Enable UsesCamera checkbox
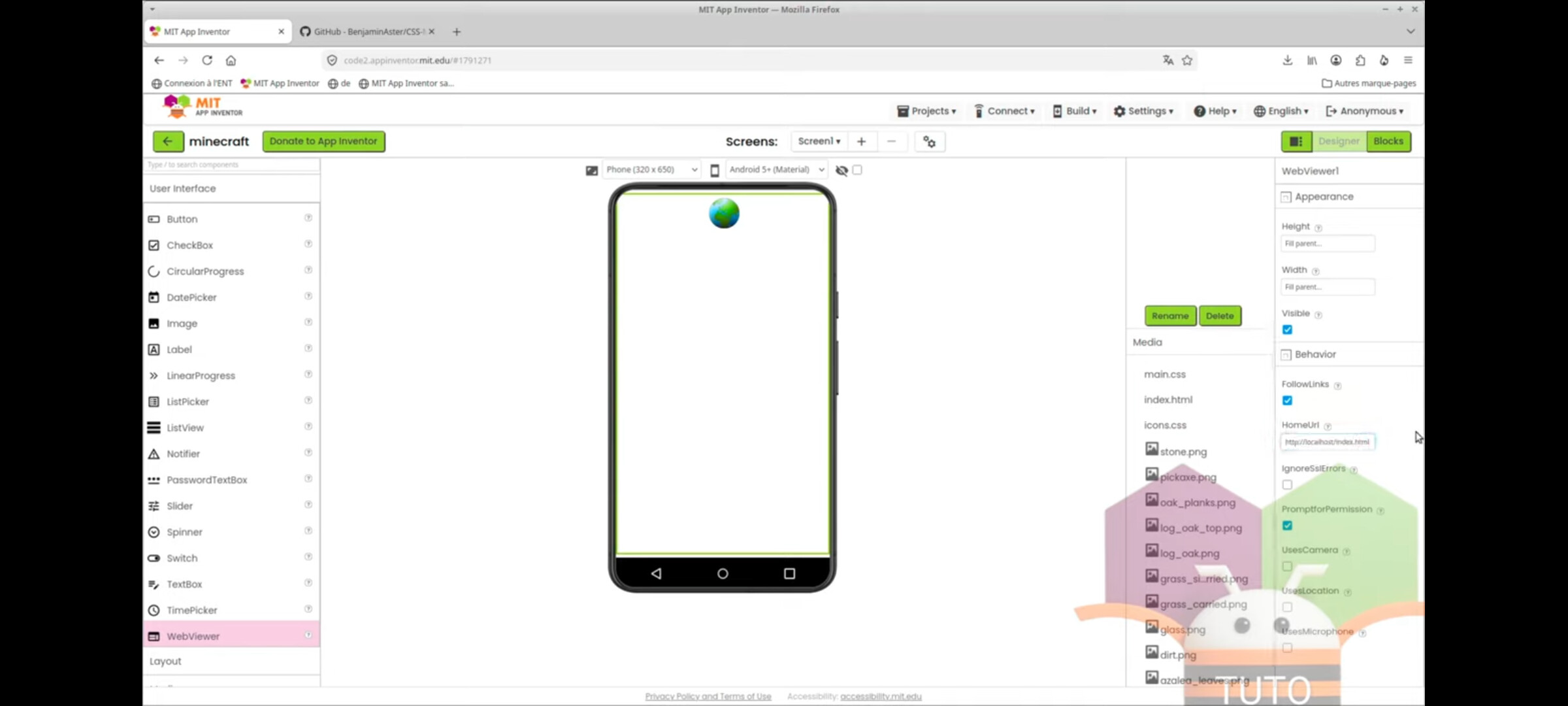 tap(1287, 566)
